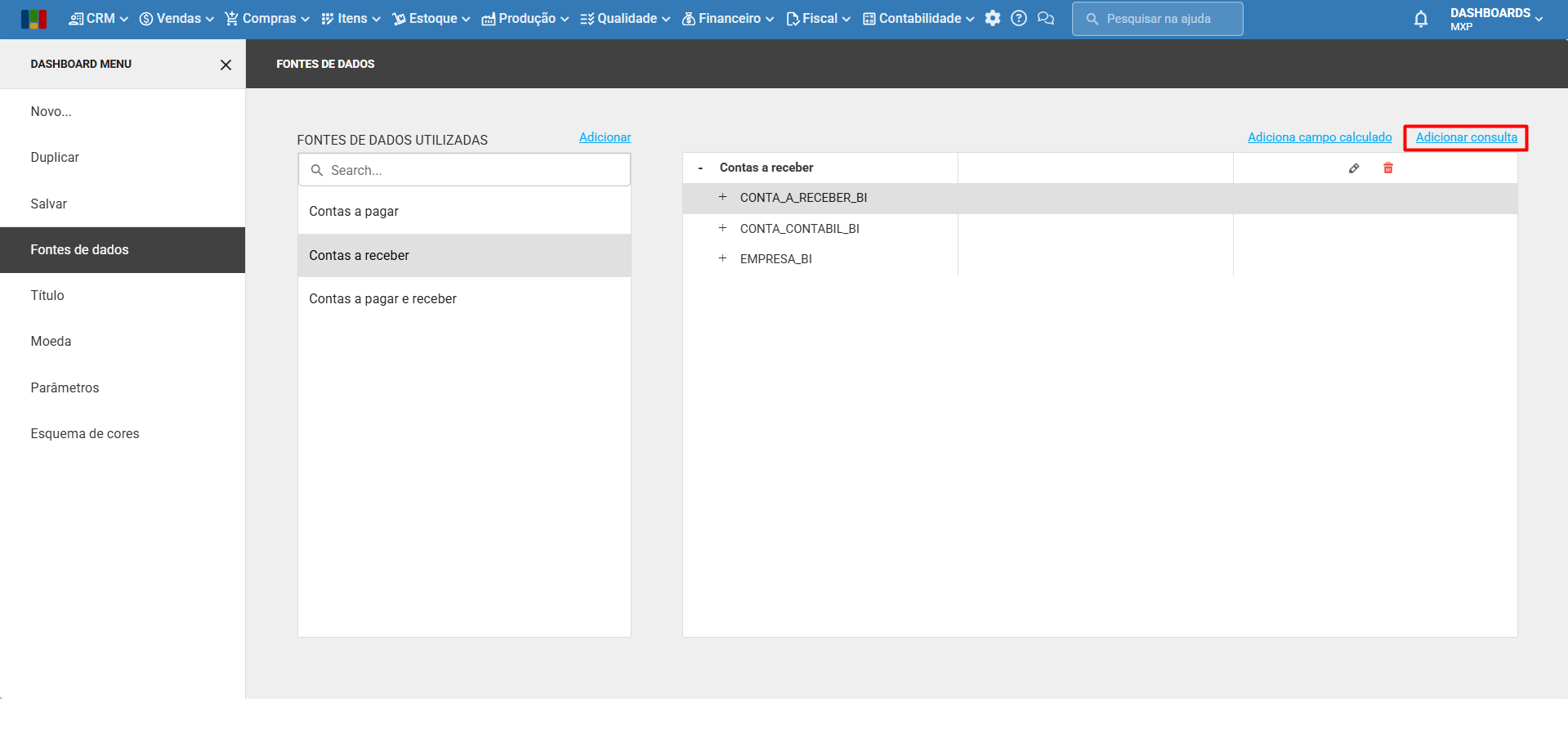Expand the CONTA_A_RECEBER_BI node
The width and height of the screenshot is (1568, 730).
tap(722, 198)
